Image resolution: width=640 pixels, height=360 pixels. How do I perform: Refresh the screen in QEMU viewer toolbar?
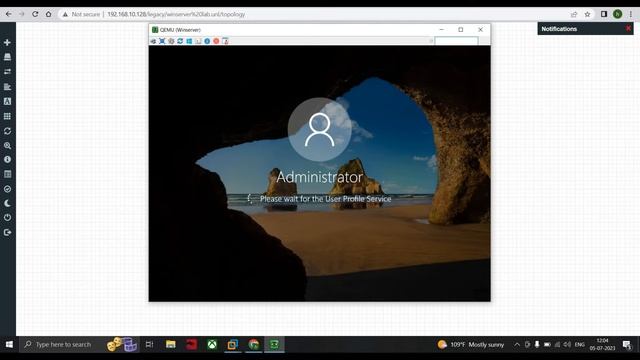coord(180,41)
